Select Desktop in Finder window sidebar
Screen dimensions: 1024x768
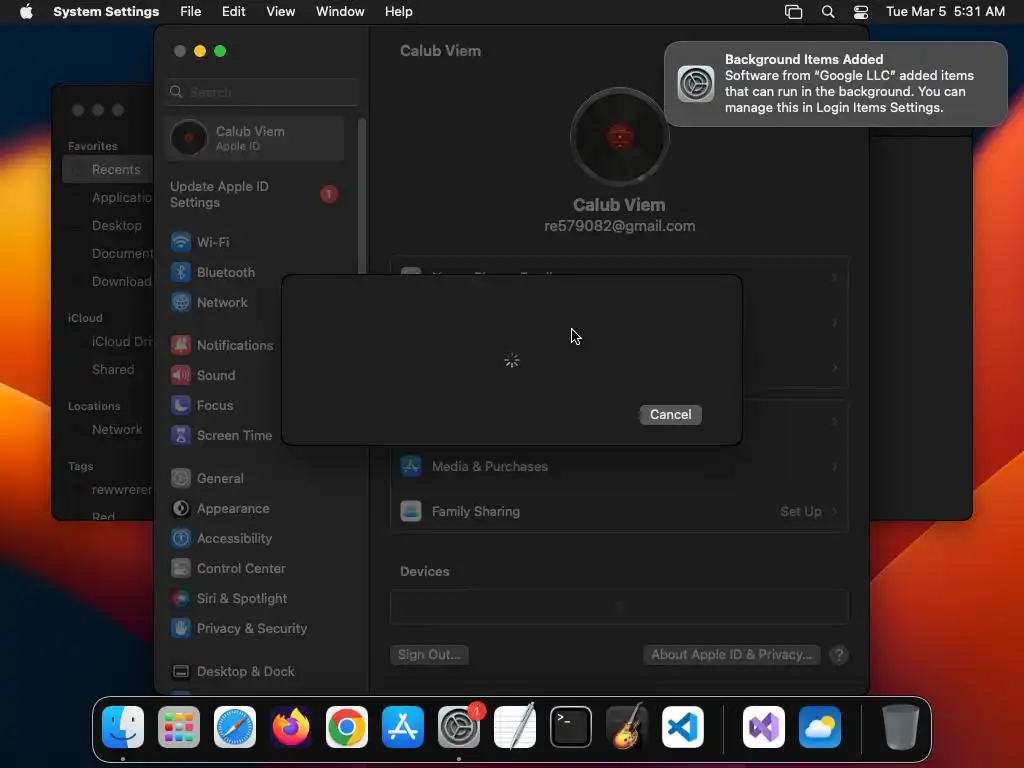coord(108,225)
